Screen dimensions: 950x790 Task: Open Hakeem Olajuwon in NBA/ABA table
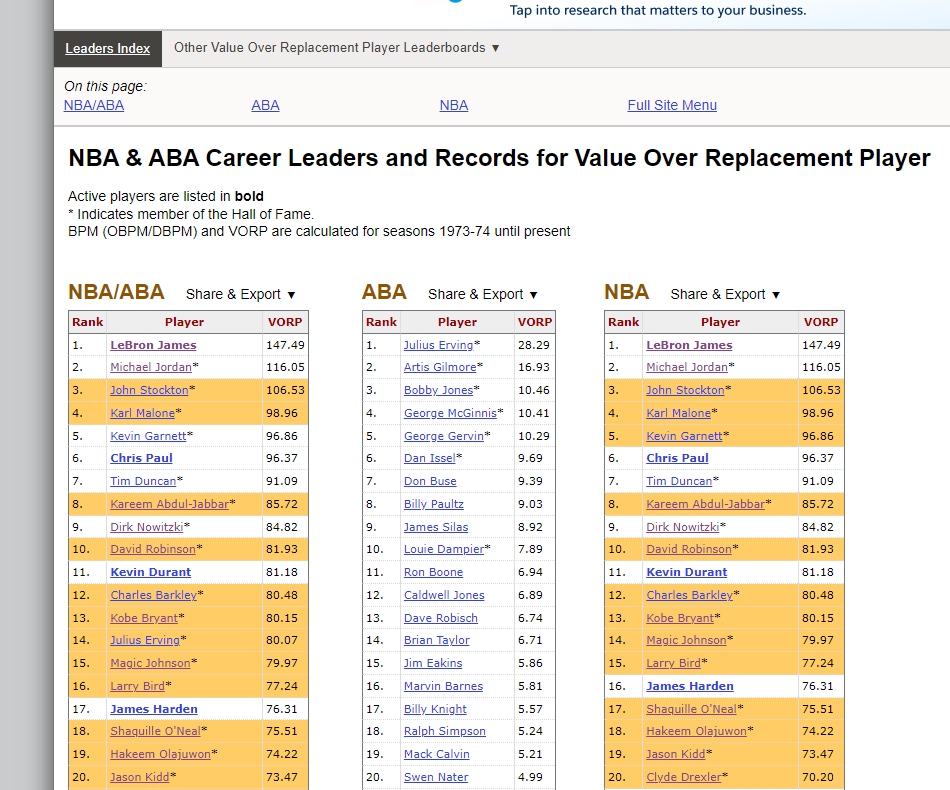(161, 754)
